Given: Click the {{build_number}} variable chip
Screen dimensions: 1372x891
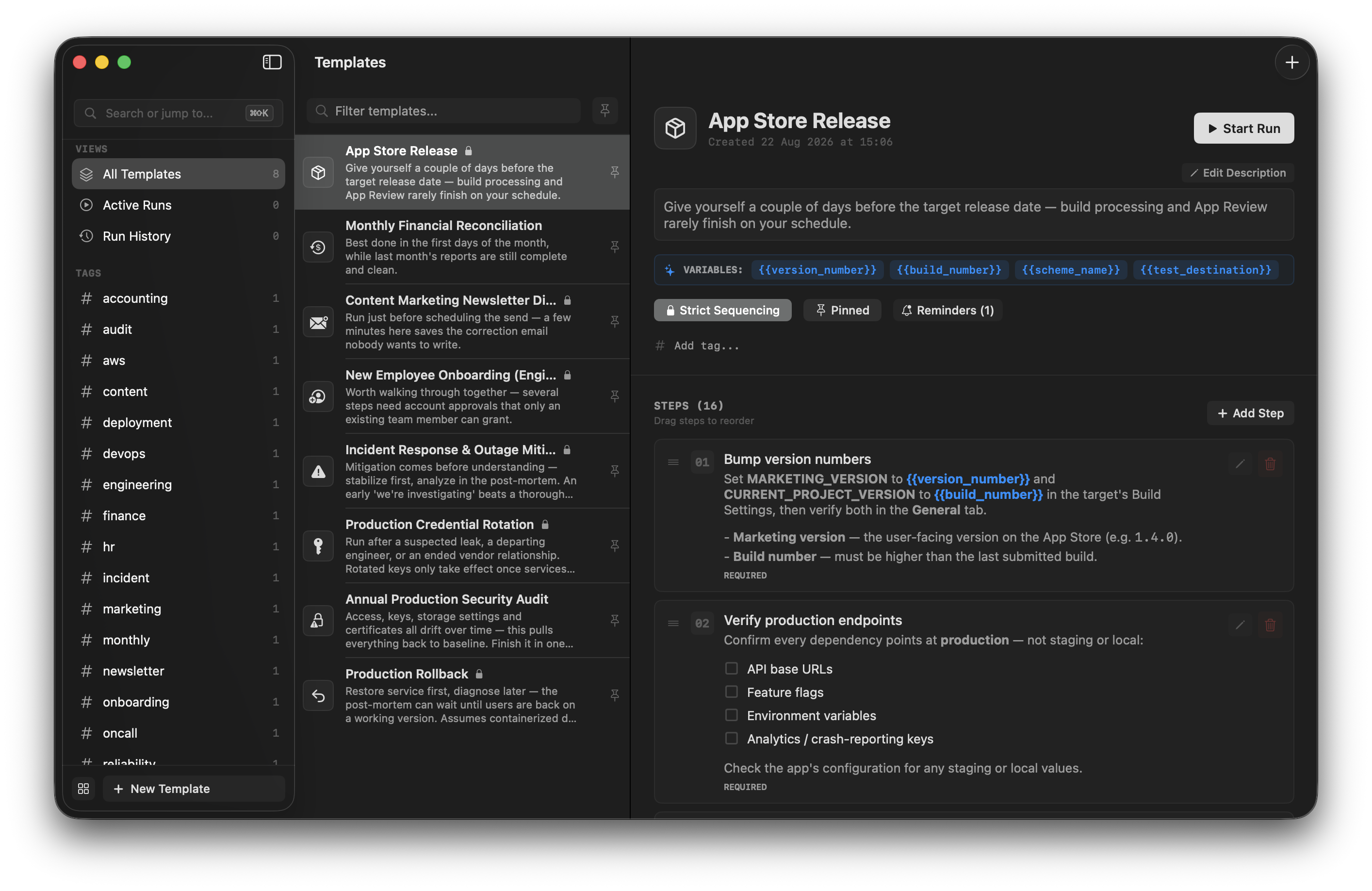Looking at the screenshot, I should tap(948, 270).
